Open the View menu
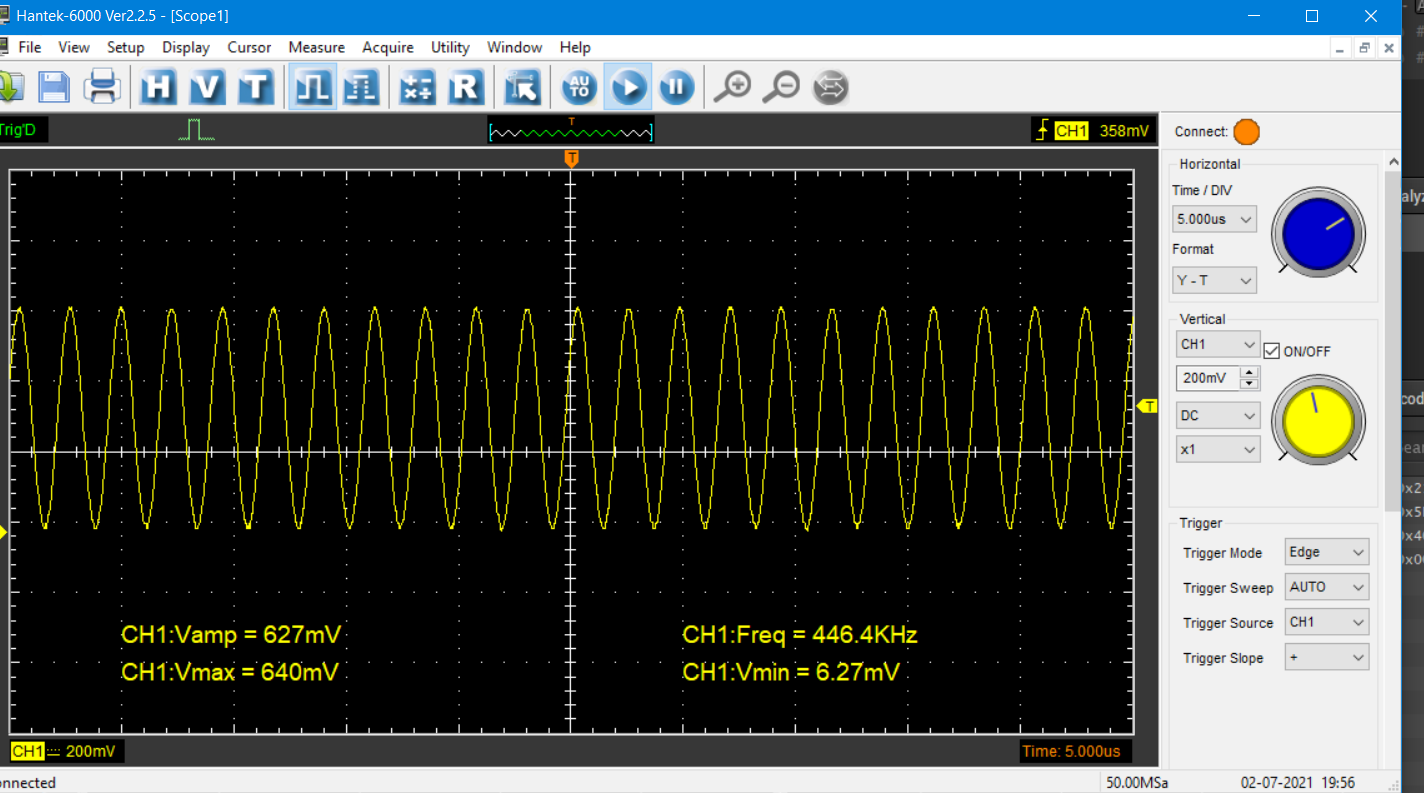Viewport: 1424px width, 793px height. (74, 47)
